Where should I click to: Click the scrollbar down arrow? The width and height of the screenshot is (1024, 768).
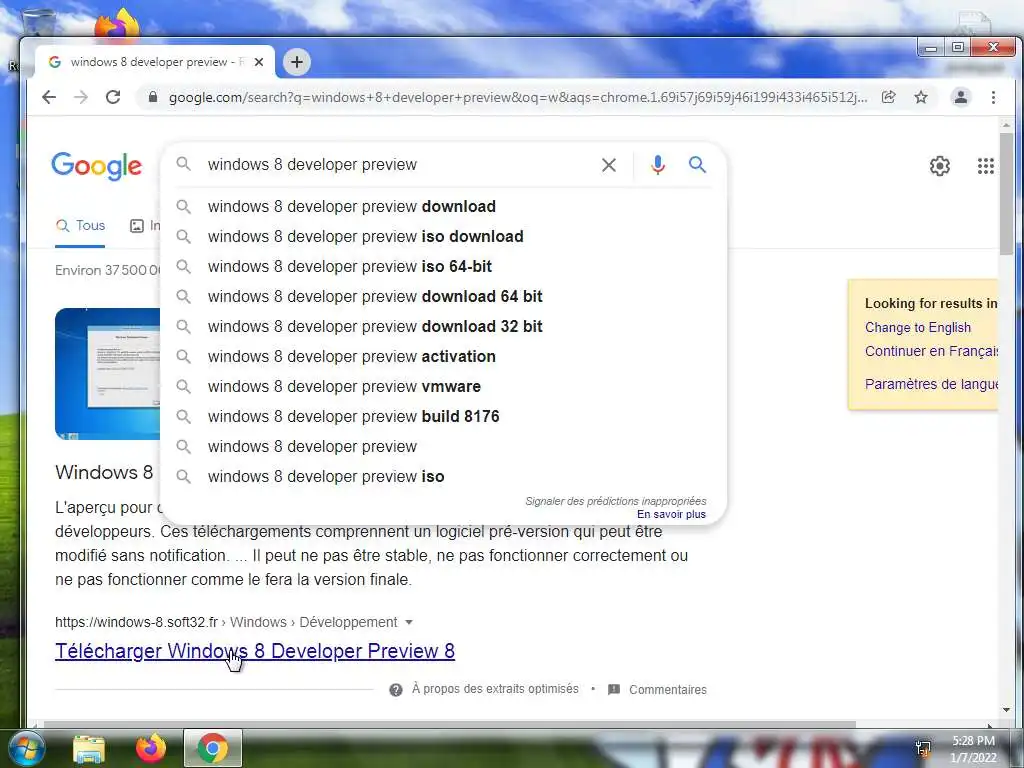(1006, 710)
